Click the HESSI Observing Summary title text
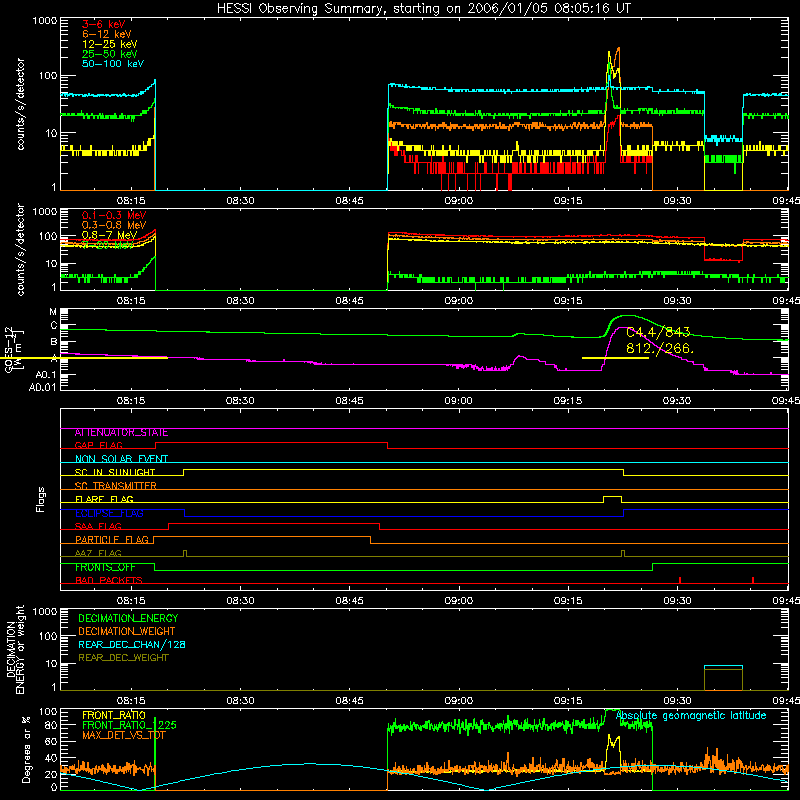The height and width of the screenshot is (800, 800). tap(423, 9)
